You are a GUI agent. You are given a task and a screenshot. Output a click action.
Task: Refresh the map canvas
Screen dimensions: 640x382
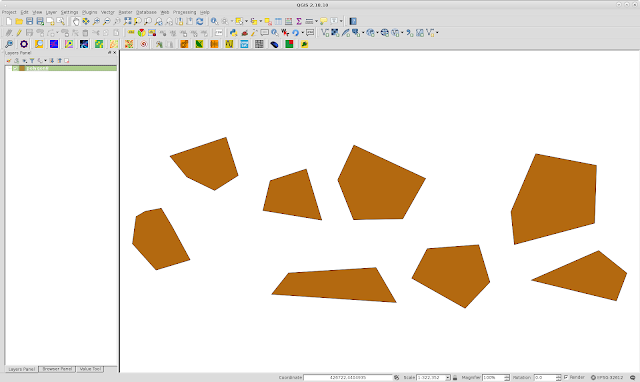[x=200, y=21]
